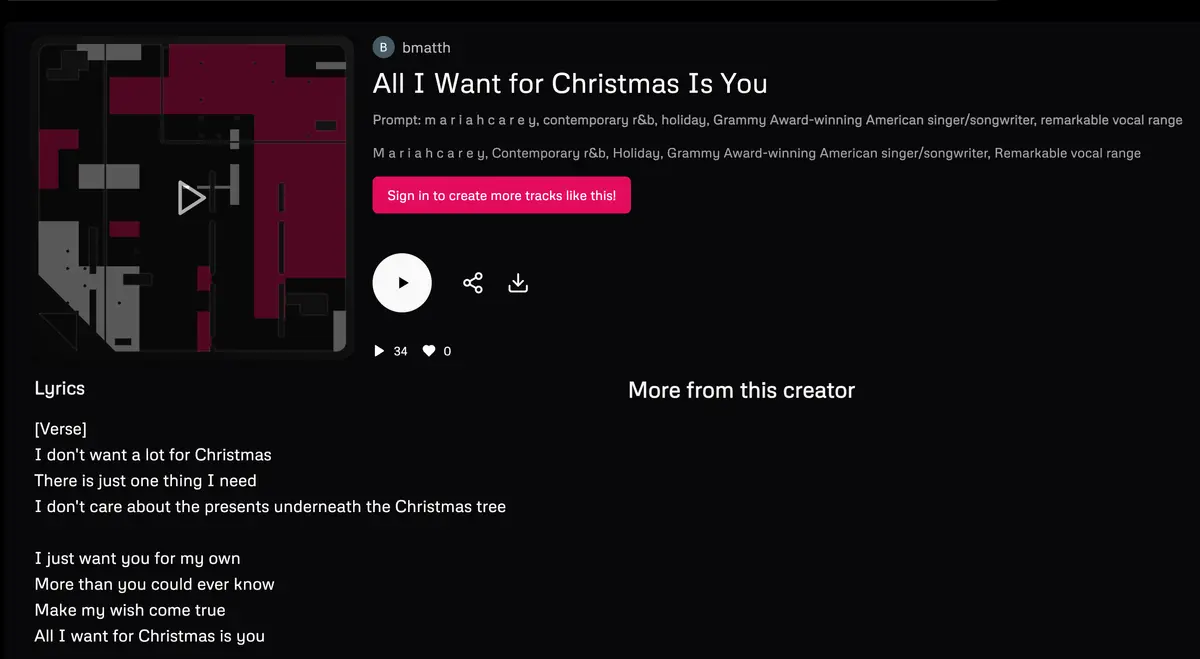Download the track using the download icon
The width and height of the screenshot is (1200, 659).
(518, 283)
